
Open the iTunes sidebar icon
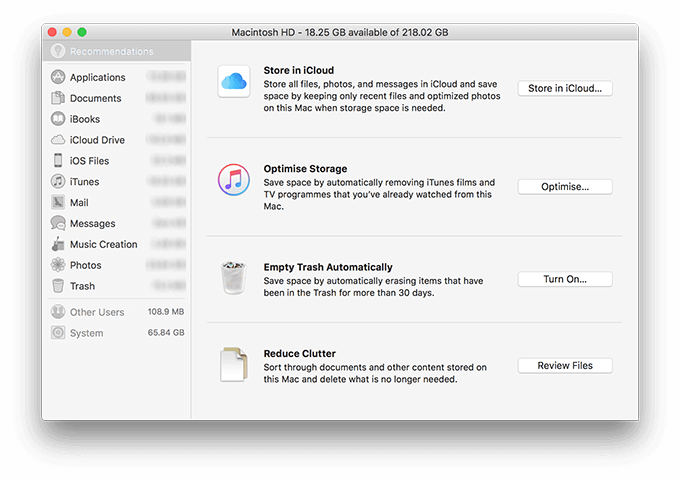[x=58, y=182]
